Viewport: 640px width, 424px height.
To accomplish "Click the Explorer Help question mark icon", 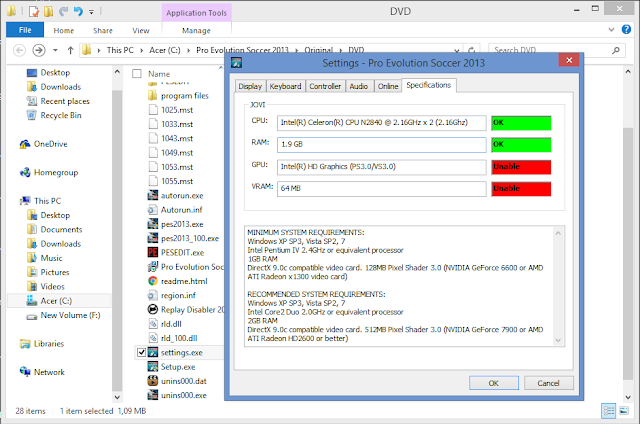I will pos(626,29).
